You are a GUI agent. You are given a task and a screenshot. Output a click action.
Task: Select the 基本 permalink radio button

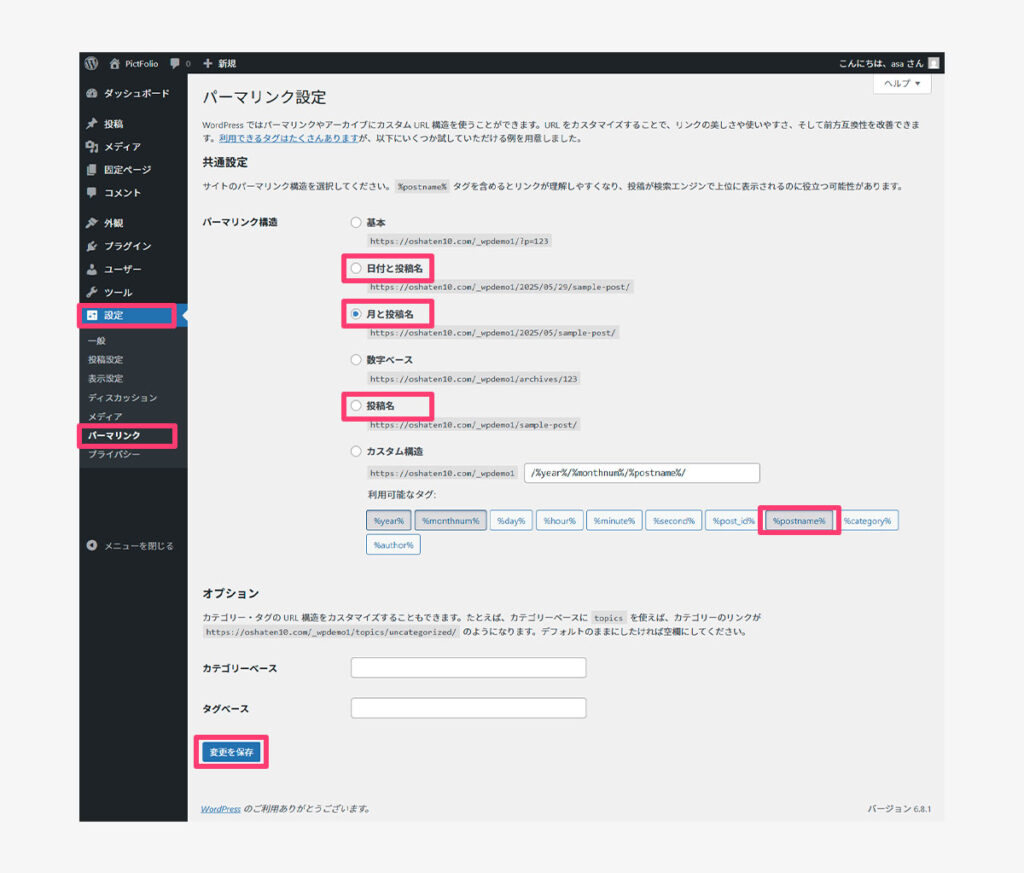tap(356, 223)
